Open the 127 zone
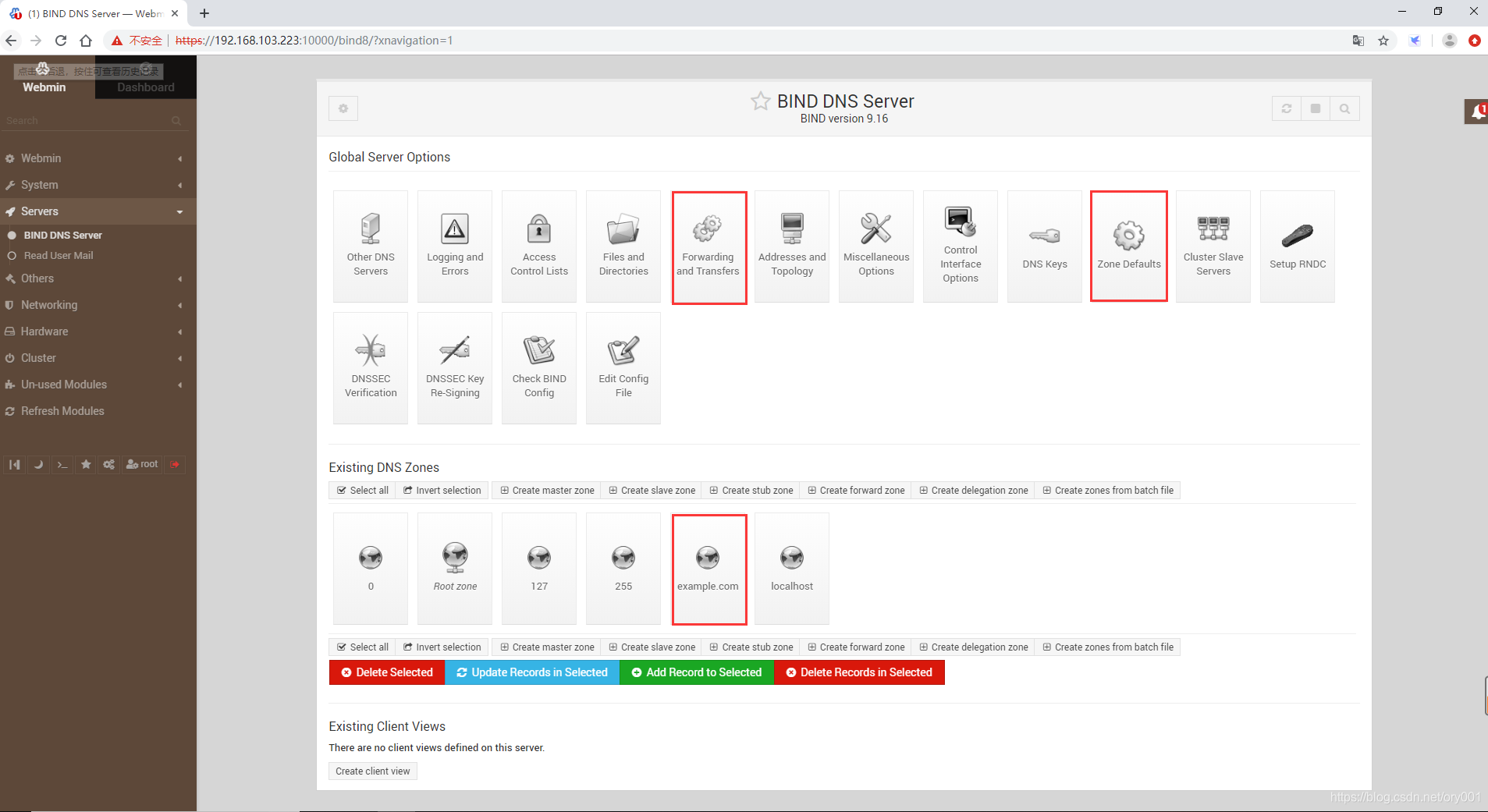 [539, 569]
